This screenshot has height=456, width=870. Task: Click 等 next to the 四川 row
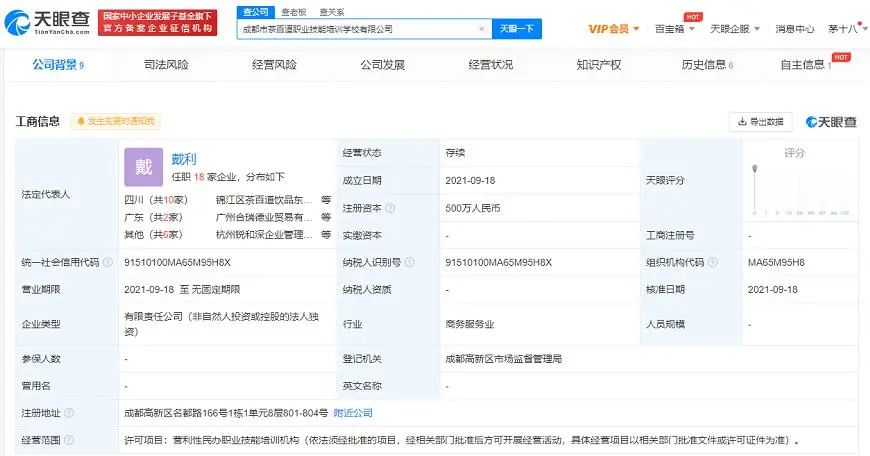[x=326, y=200]
